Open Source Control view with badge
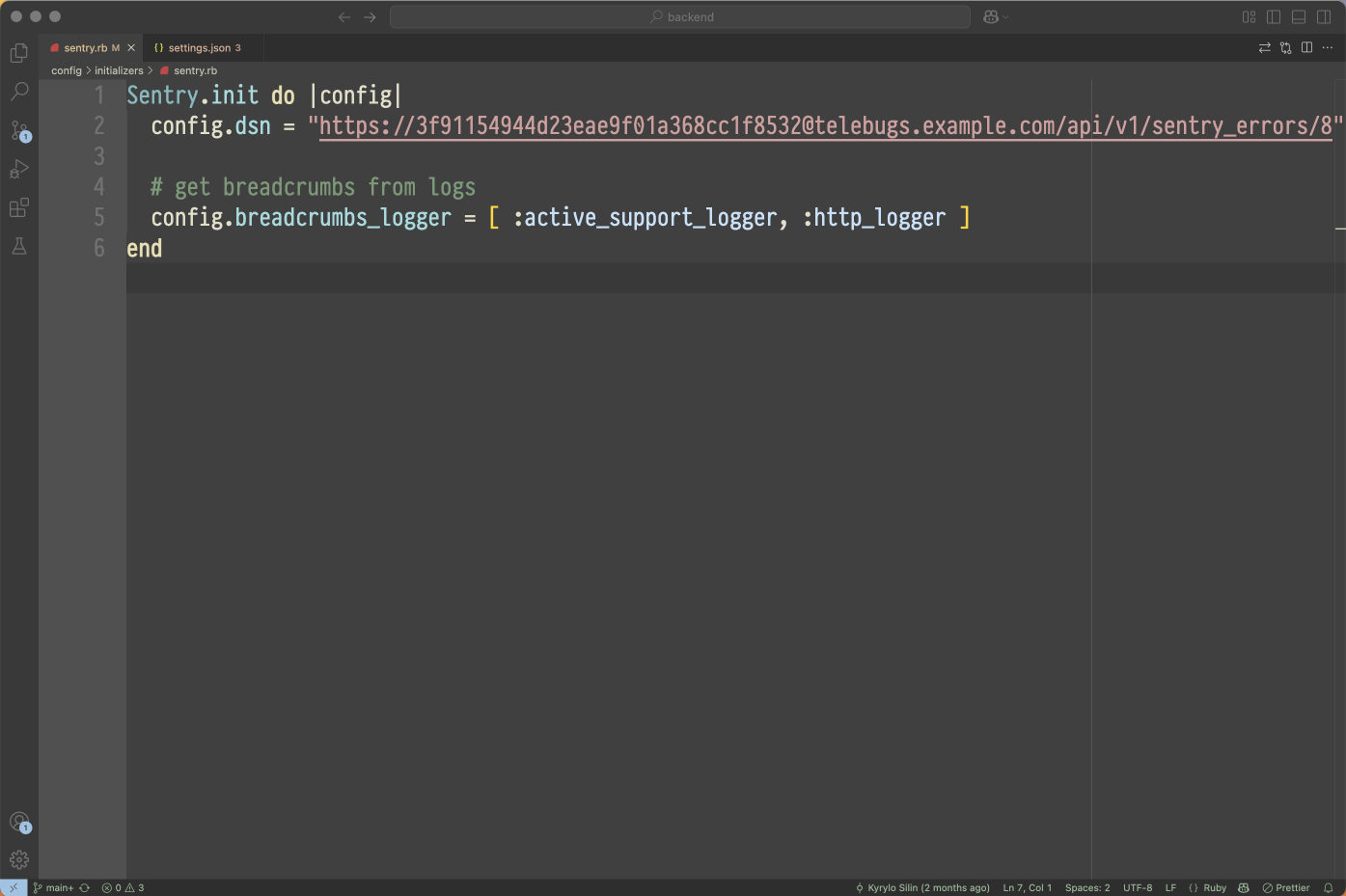The height and width of the screenshot is (896, 1346). (19, 130)
